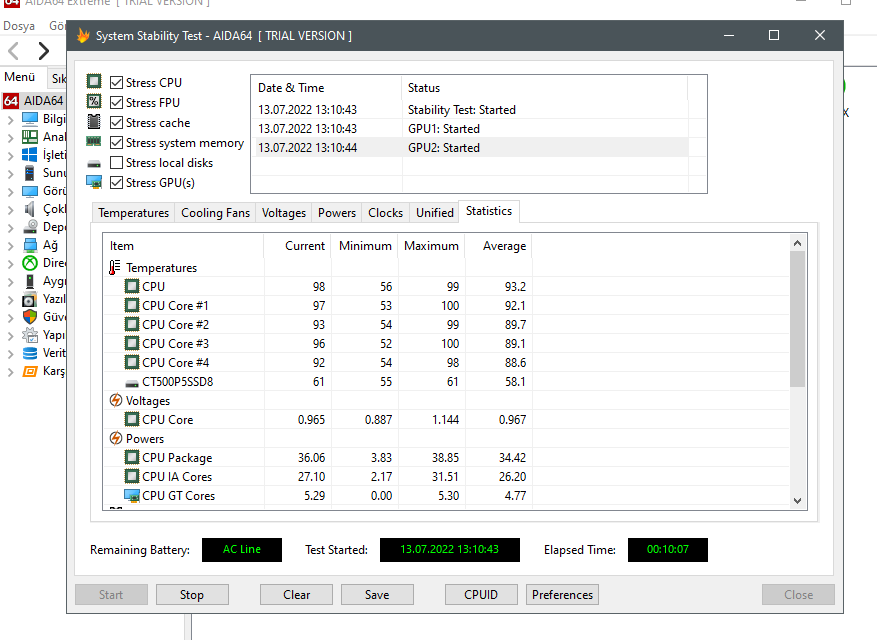Click the DirectX Xbox icon in sidebar
This screenshot has width=877, height=640.
[30, 263]
